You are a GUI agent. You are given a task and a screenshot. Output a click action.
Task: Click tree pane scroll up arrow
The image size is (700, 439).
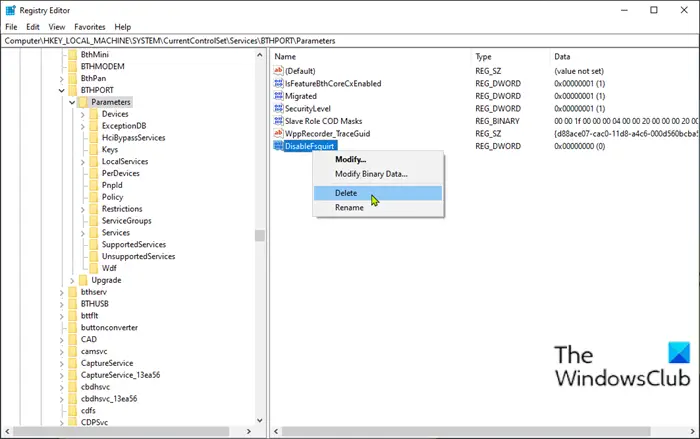(x=260, y=55)
